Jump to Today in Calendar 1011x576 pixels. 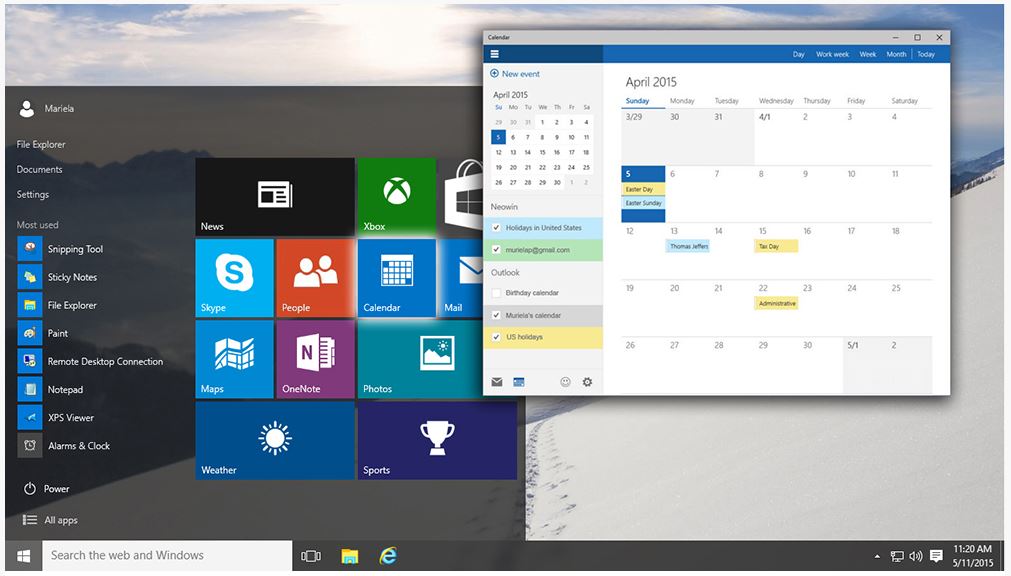(x=926, y=54)
